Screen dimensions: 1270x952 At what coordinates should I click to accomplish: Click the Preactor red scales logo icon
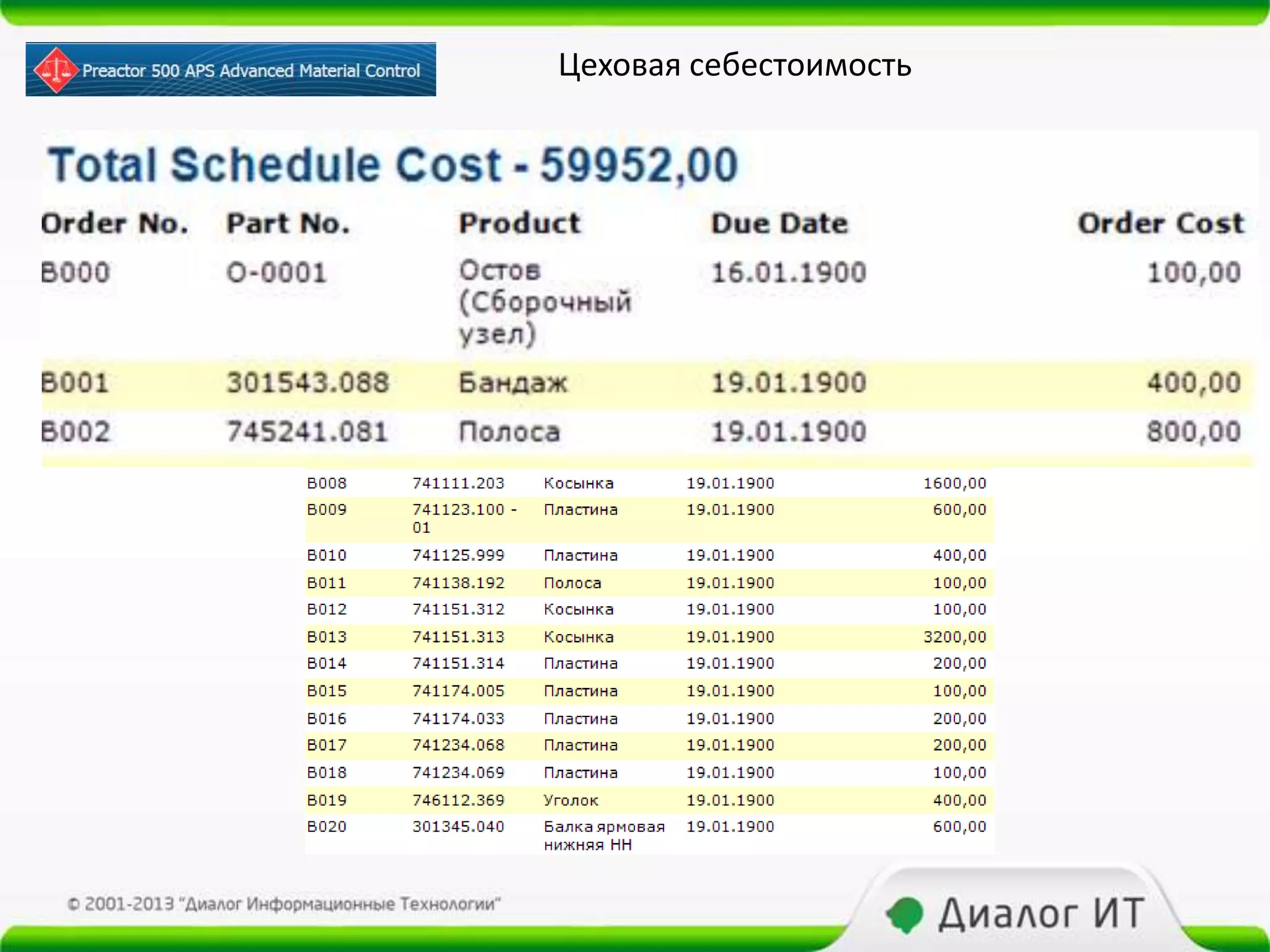(56, 70)
